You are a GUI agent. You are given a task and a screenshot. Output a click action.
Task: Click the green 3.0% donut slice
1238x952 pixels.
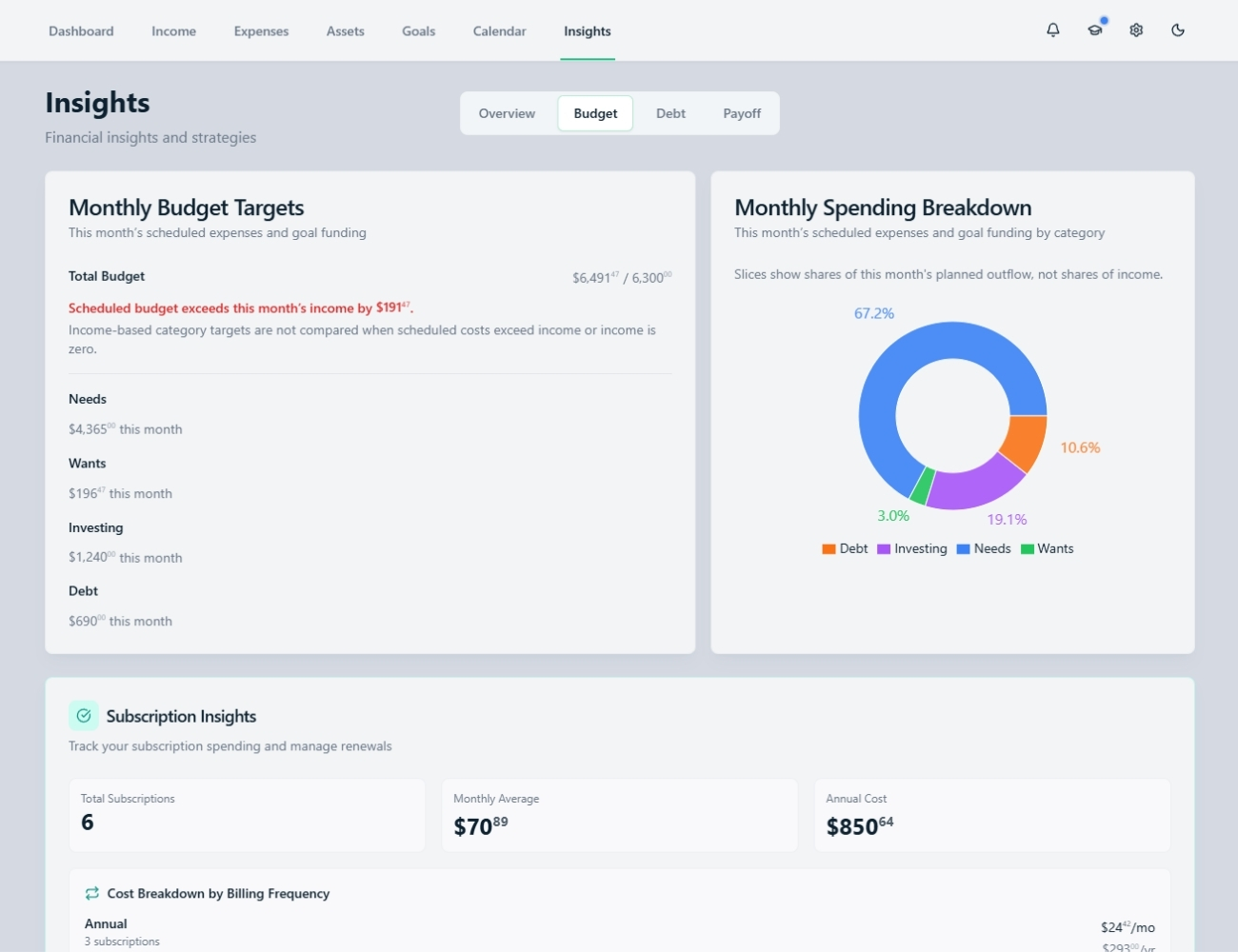coord(922,485)
